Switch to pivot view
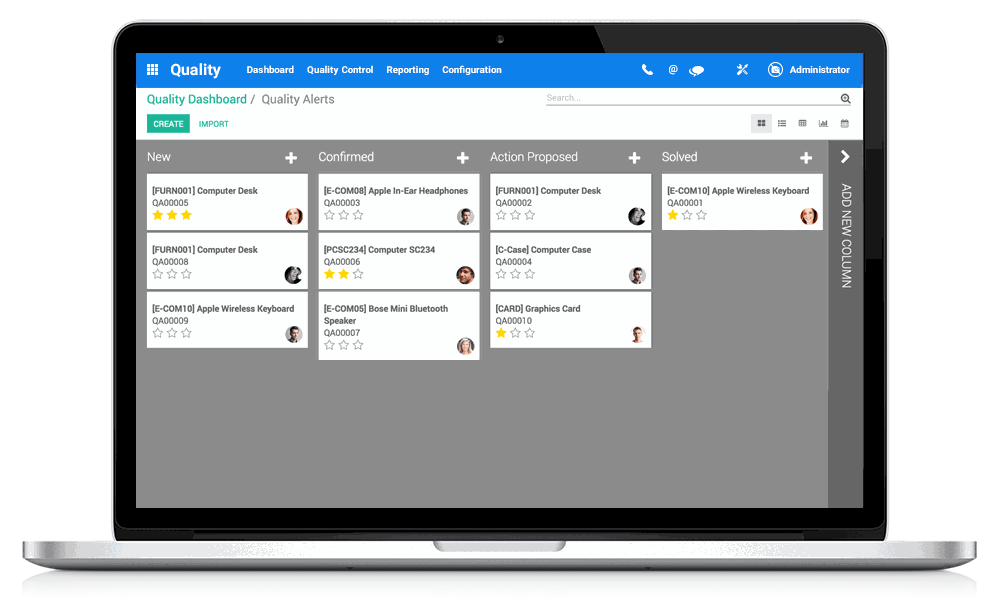 [802, 123]
